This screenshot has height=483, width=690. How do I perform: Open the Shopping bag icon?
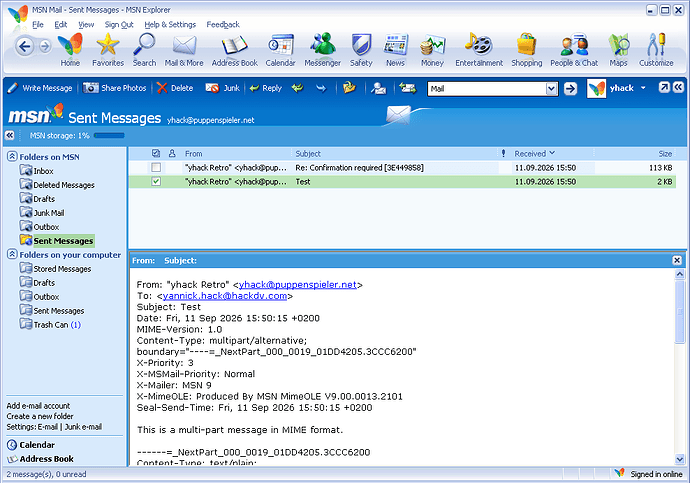point(527,50)
